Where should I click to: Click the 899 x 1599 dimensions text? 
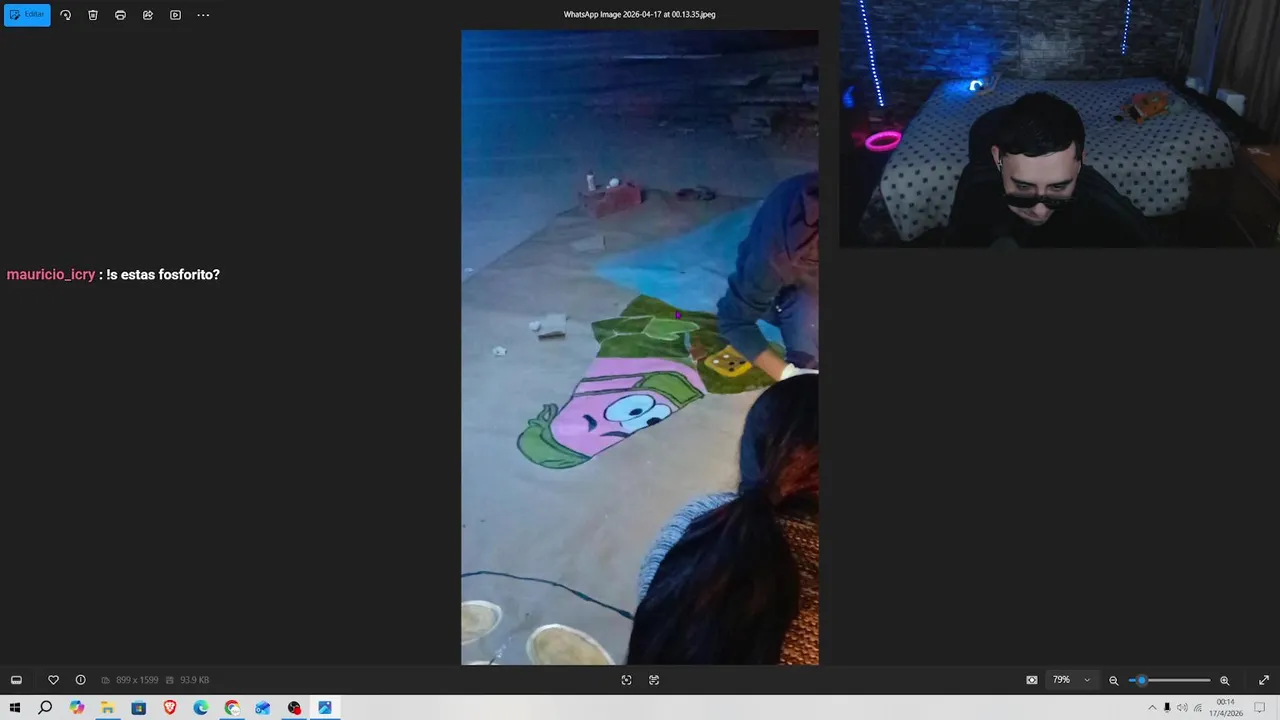tap(137, 680)
